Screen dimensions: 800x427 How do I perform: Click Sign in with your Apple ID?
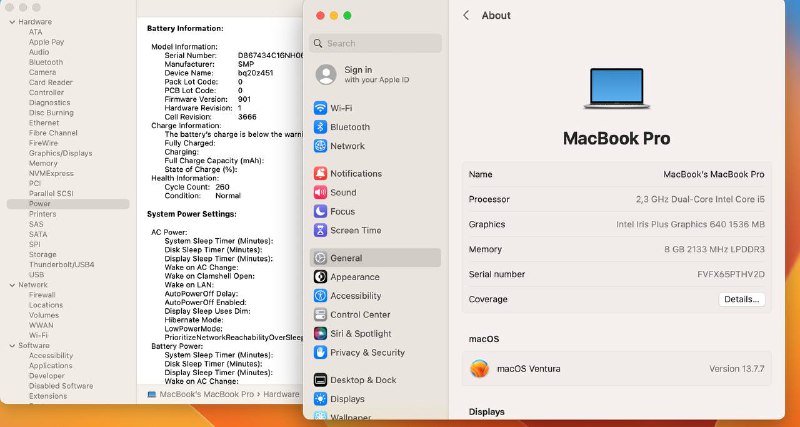377,74
